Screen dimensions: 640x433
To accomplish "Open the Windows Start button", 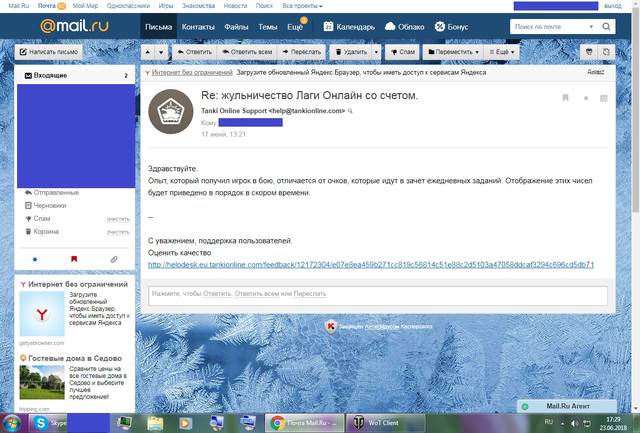I will tap(12, 423).
